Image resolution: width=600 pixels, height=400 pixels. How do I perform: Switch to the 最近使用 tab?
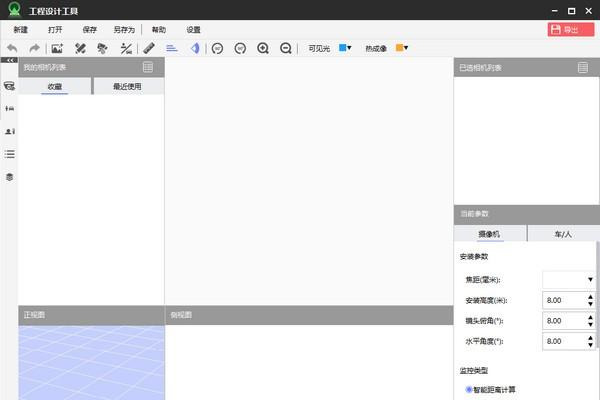pyautogui.click(x=129, y=86)
